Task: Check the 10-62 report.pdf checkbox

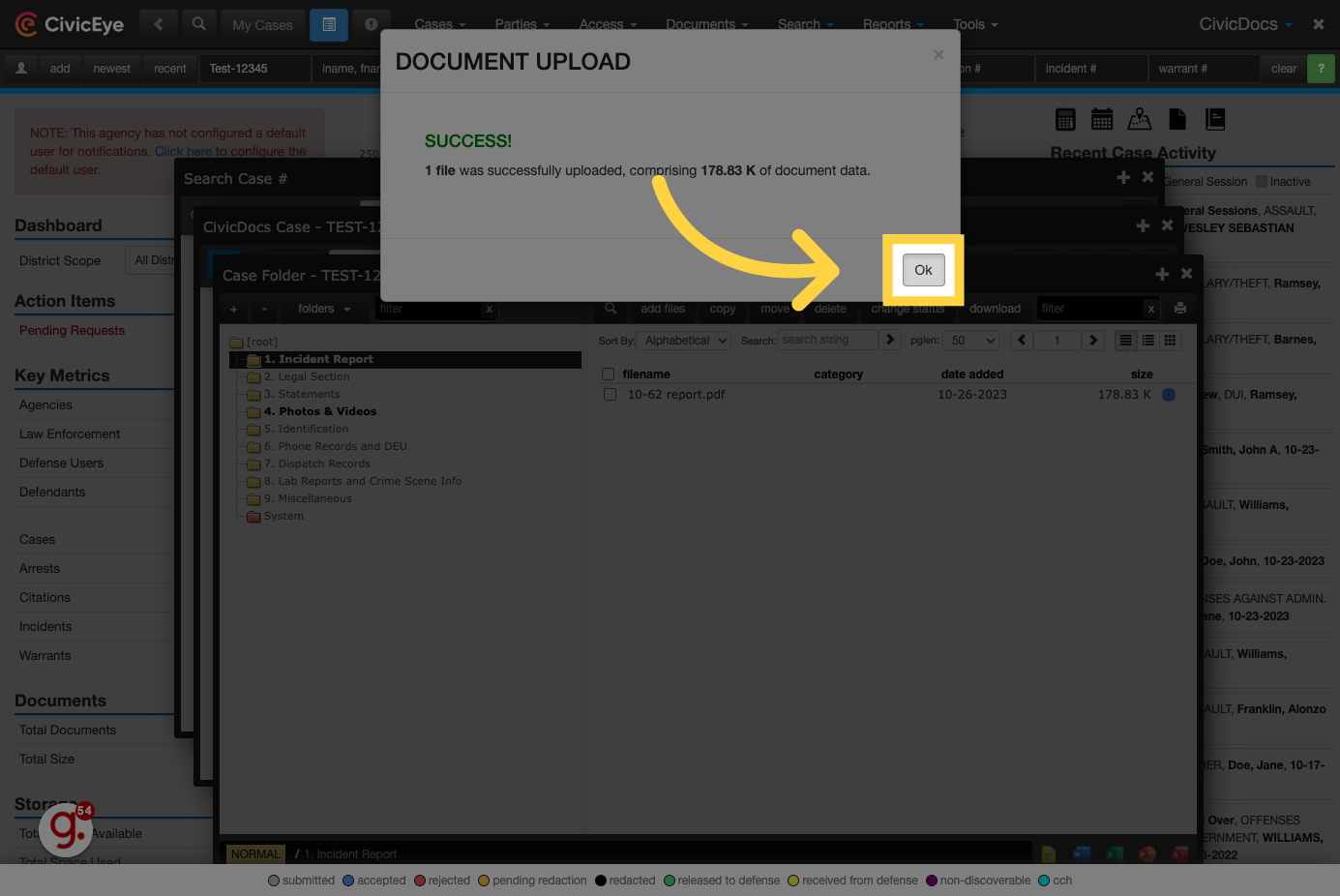Action: coord(610,395)
